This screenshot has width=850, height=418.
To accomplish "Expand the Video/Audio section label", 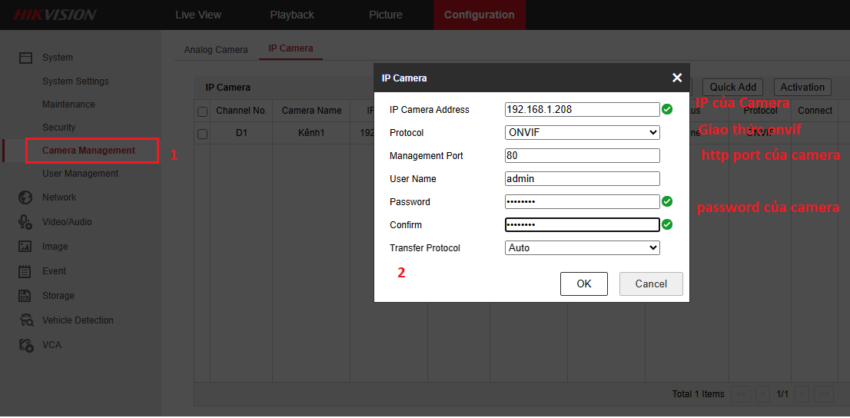I will [x=67, y=222].
